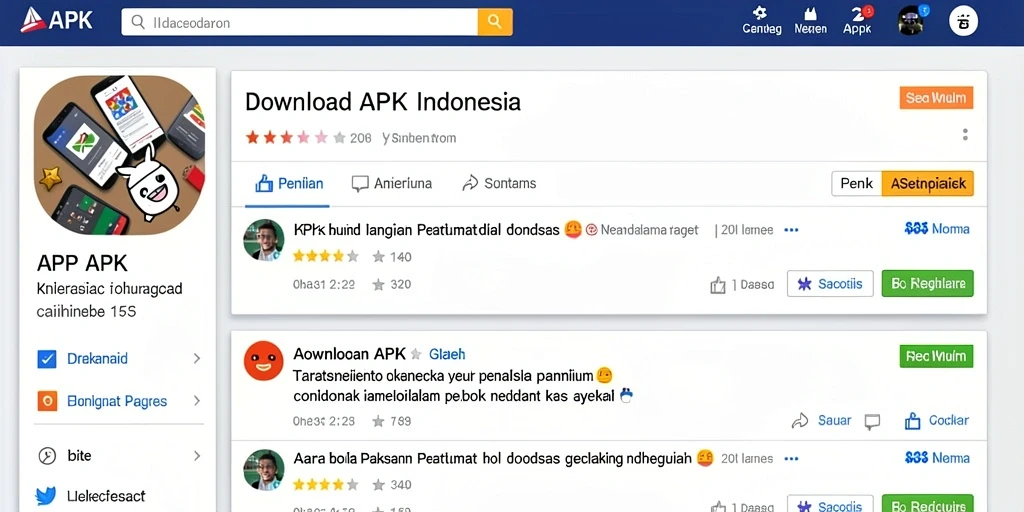Open the user profile avatar
The width and height of the screenshot is (1024, 512).
pyautogui.click(x=910, y=21)
